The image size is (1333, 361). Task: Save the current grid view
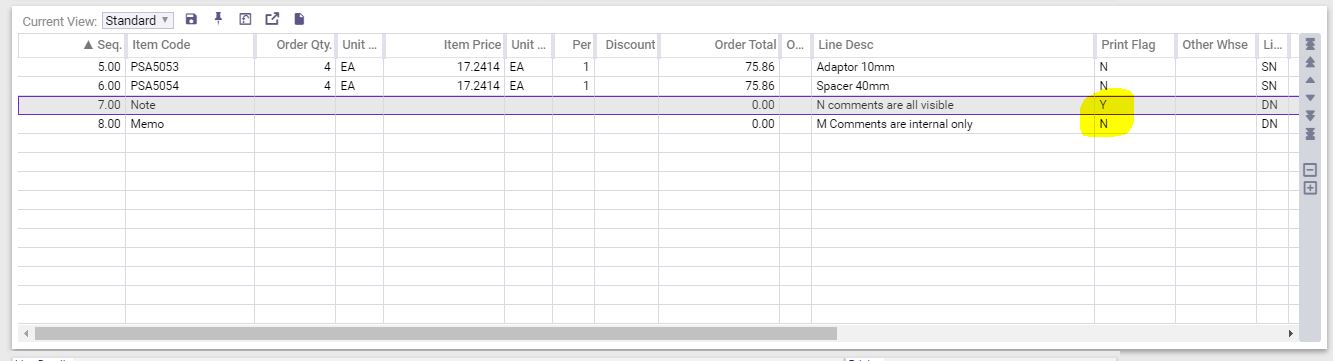click(x=192, y=19)
